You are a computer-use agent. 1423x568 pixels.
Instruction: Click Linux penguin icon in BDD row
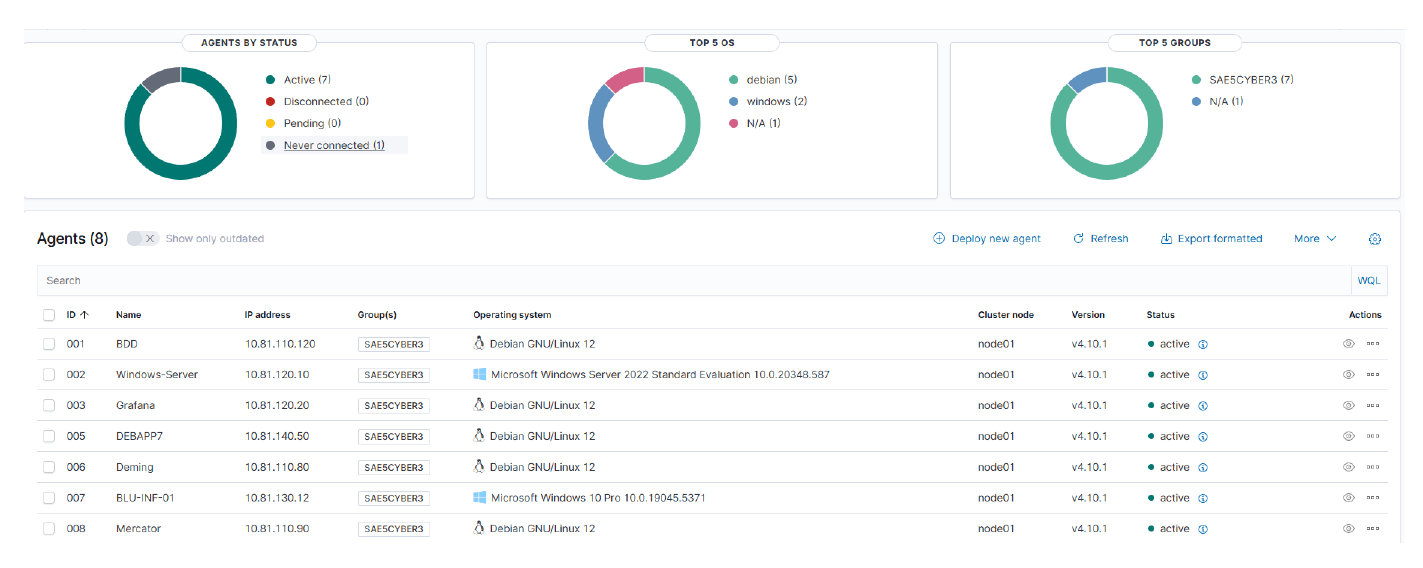(x=479, y=343)
